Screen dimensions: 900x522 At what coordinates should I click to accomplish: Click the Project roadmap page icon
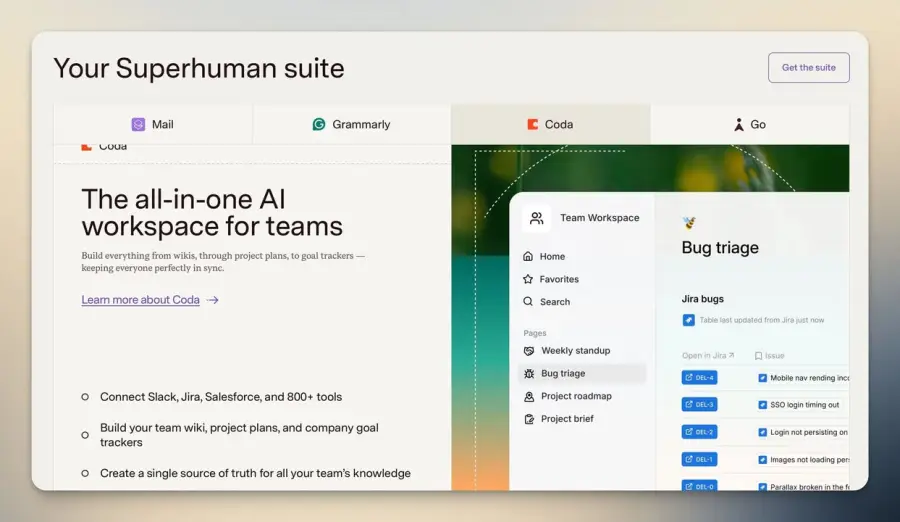(x=529, y=396)
